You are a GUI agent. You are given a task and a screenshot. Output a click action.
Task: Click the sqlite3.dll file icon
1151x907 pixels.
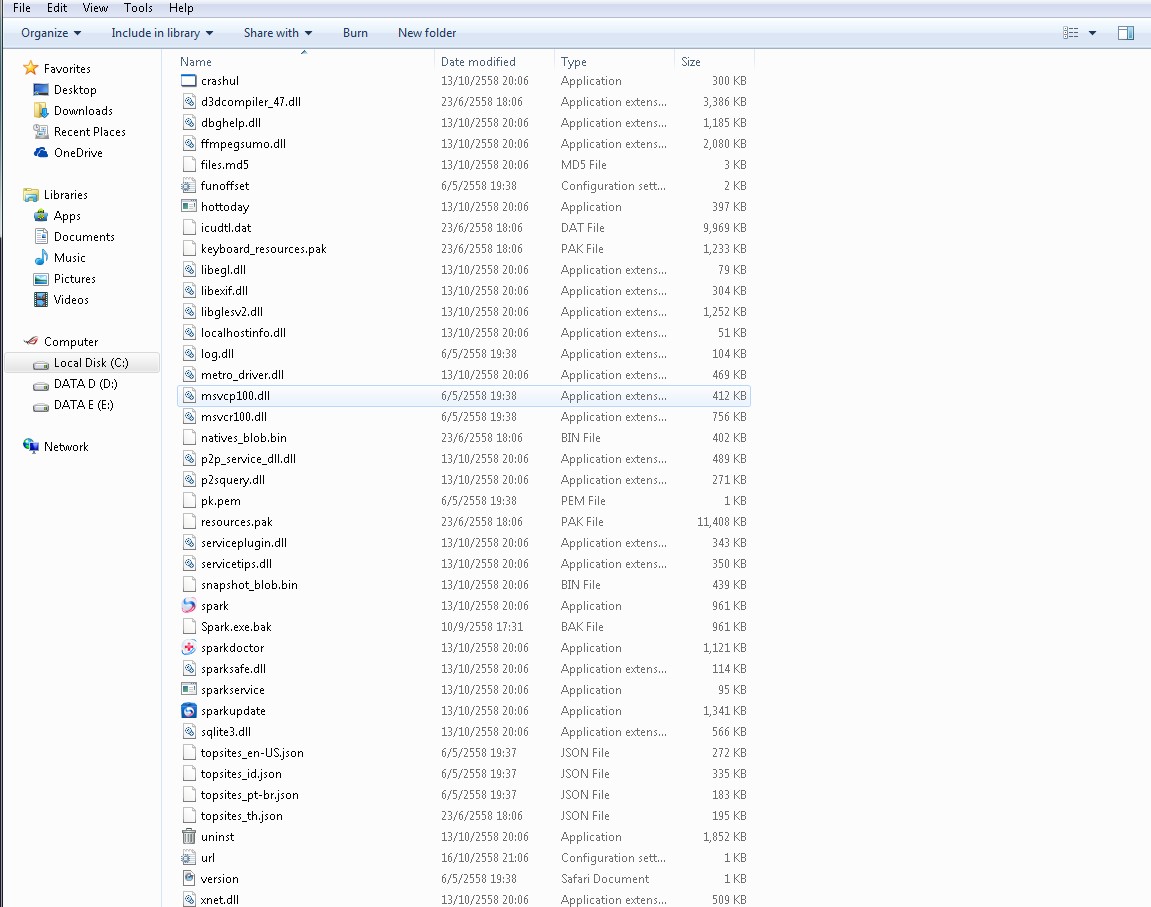pyautogui.click(x=189, y=732)
